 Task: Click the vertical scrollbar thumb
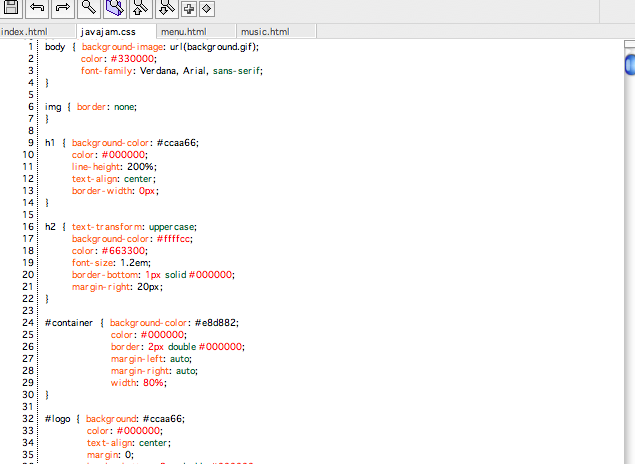pyautogui.click(x=630, y=65)
